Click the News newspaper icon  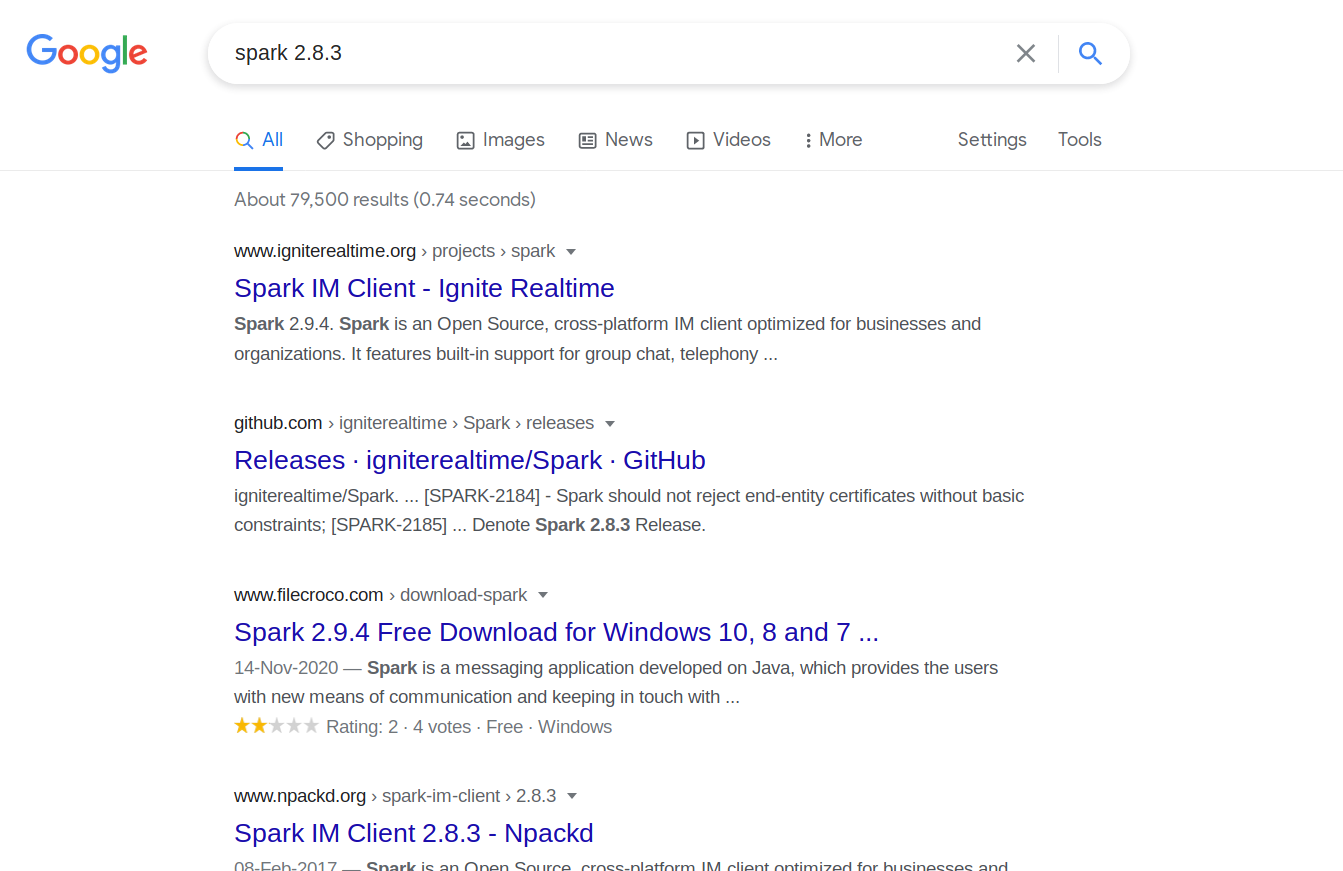pyautogui.click(x=588, y=141)
